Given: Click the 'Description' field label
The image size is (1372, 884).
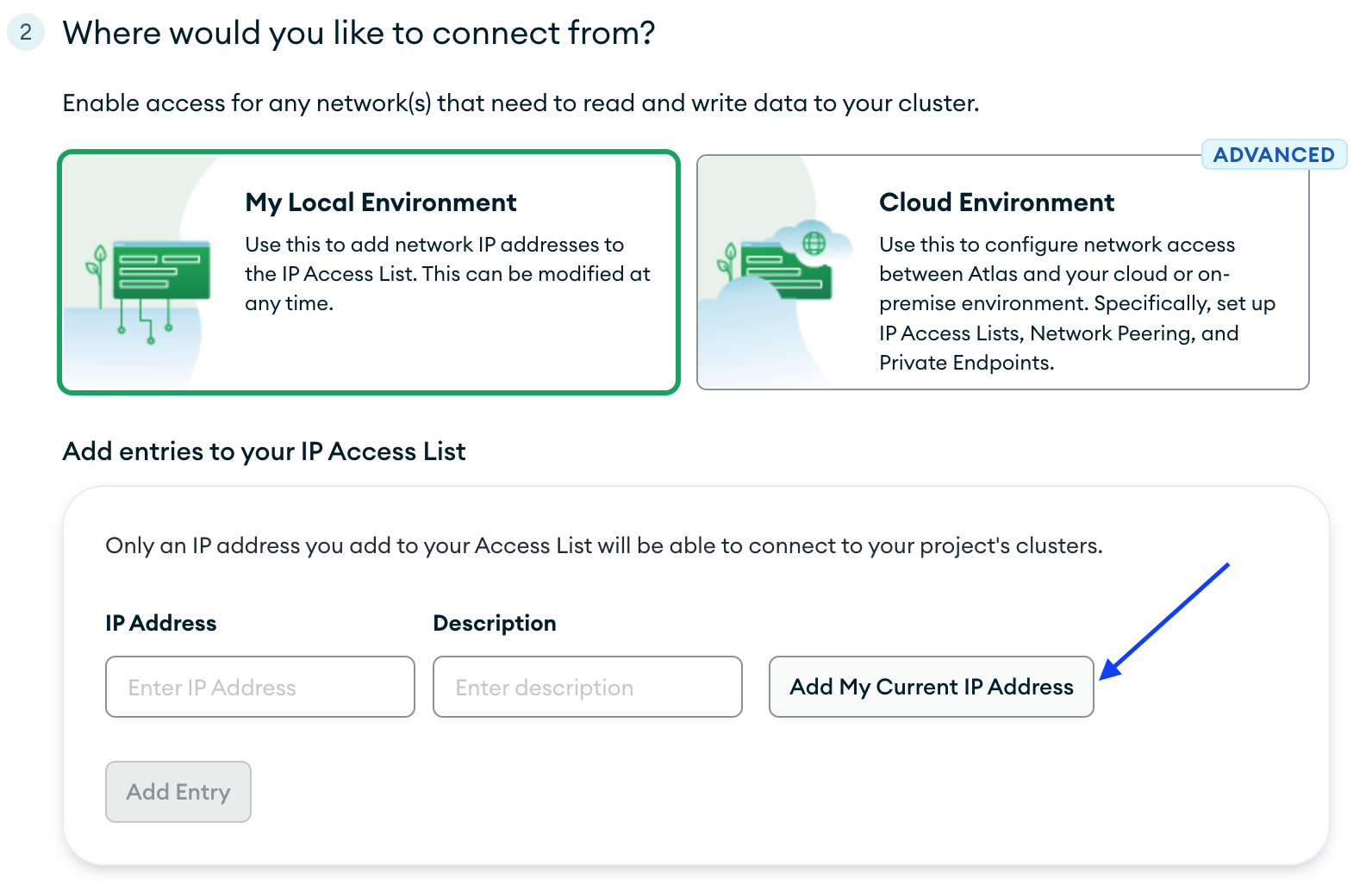Looking at the screenshot, I should tap(495, 623).
